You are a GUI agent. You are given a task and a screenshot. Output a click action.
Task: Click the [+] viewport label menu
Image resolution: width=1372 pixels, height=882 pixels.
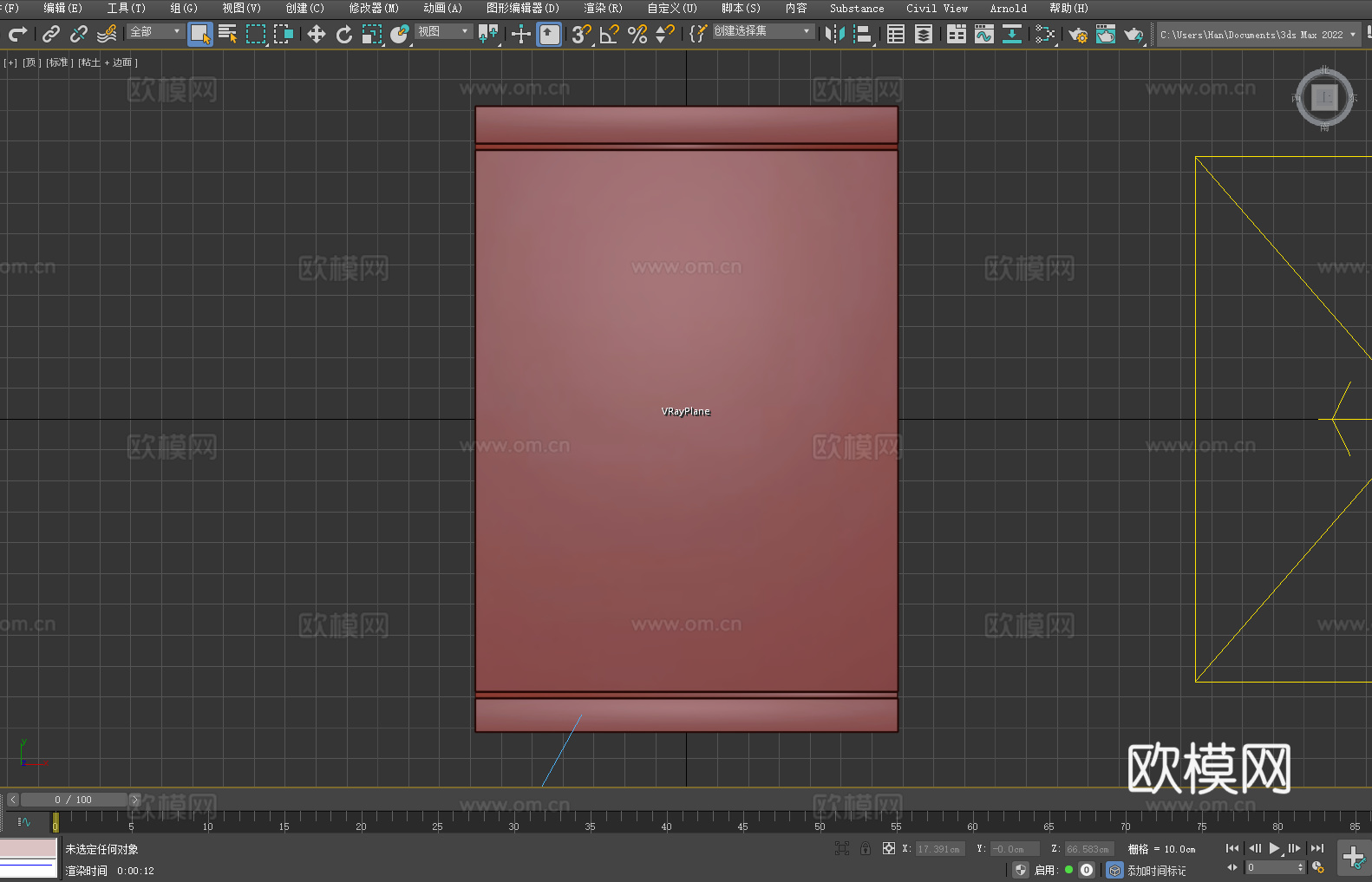coord(10,62)
